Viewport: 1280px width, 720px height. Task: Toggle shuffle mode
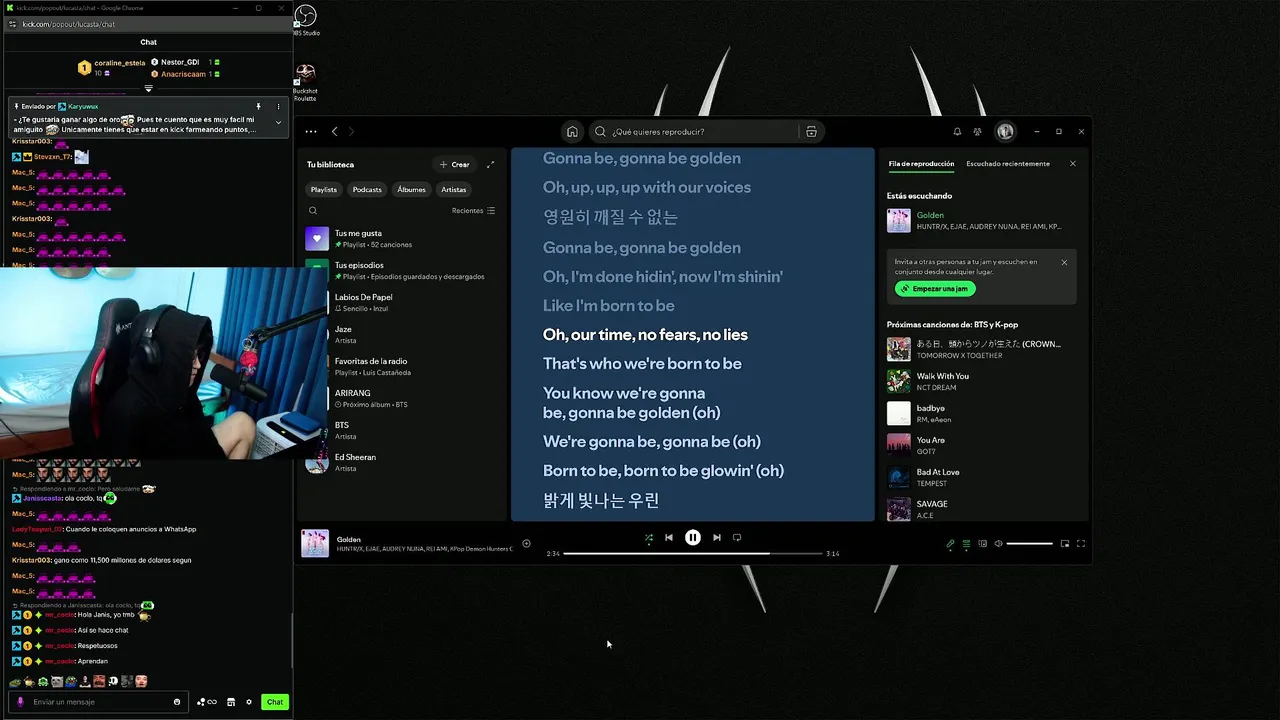point(648,537)
